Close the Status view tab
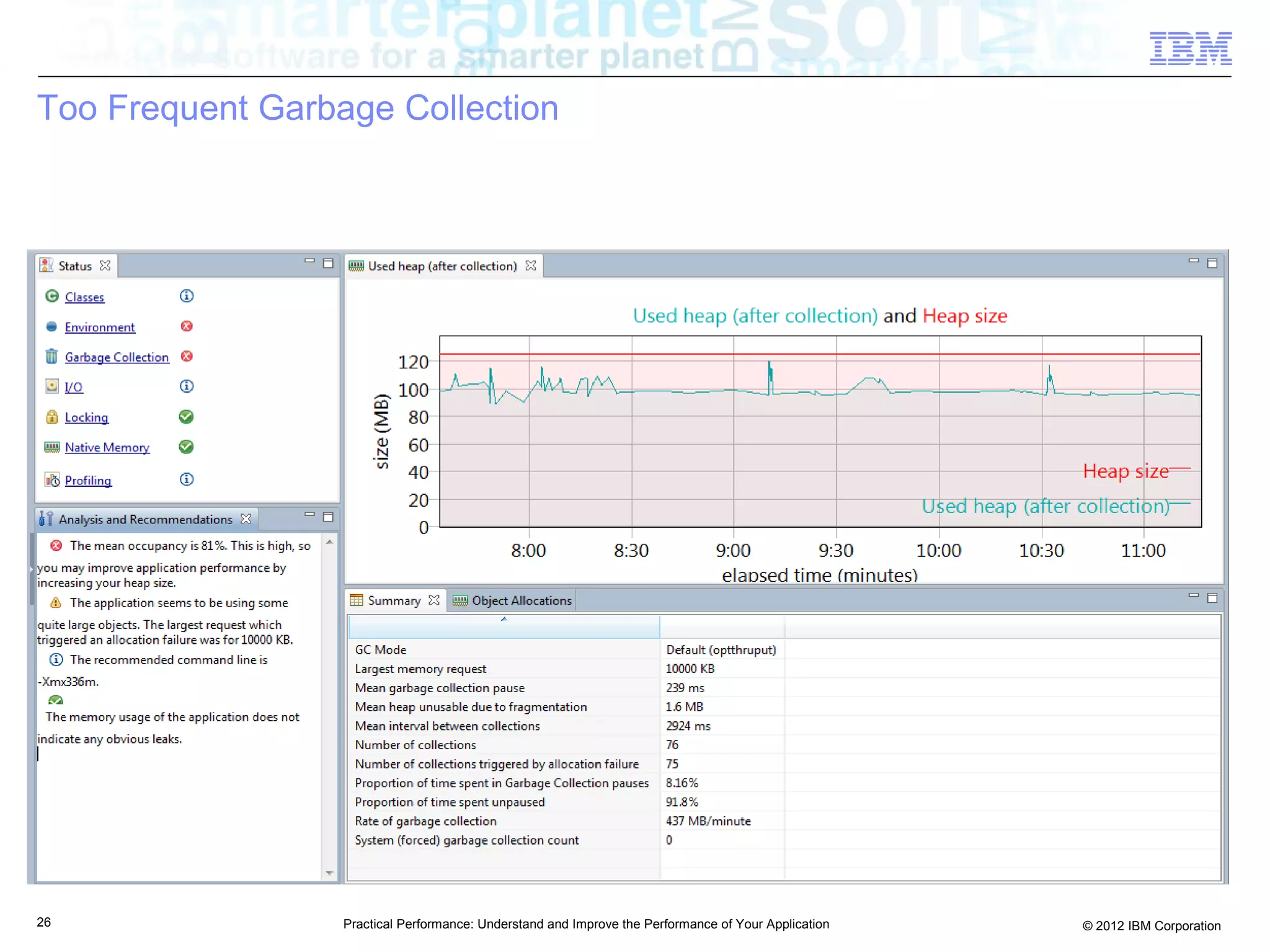Screen dimensions: 1270x952 pyautogui.click(x=105, y=265)
